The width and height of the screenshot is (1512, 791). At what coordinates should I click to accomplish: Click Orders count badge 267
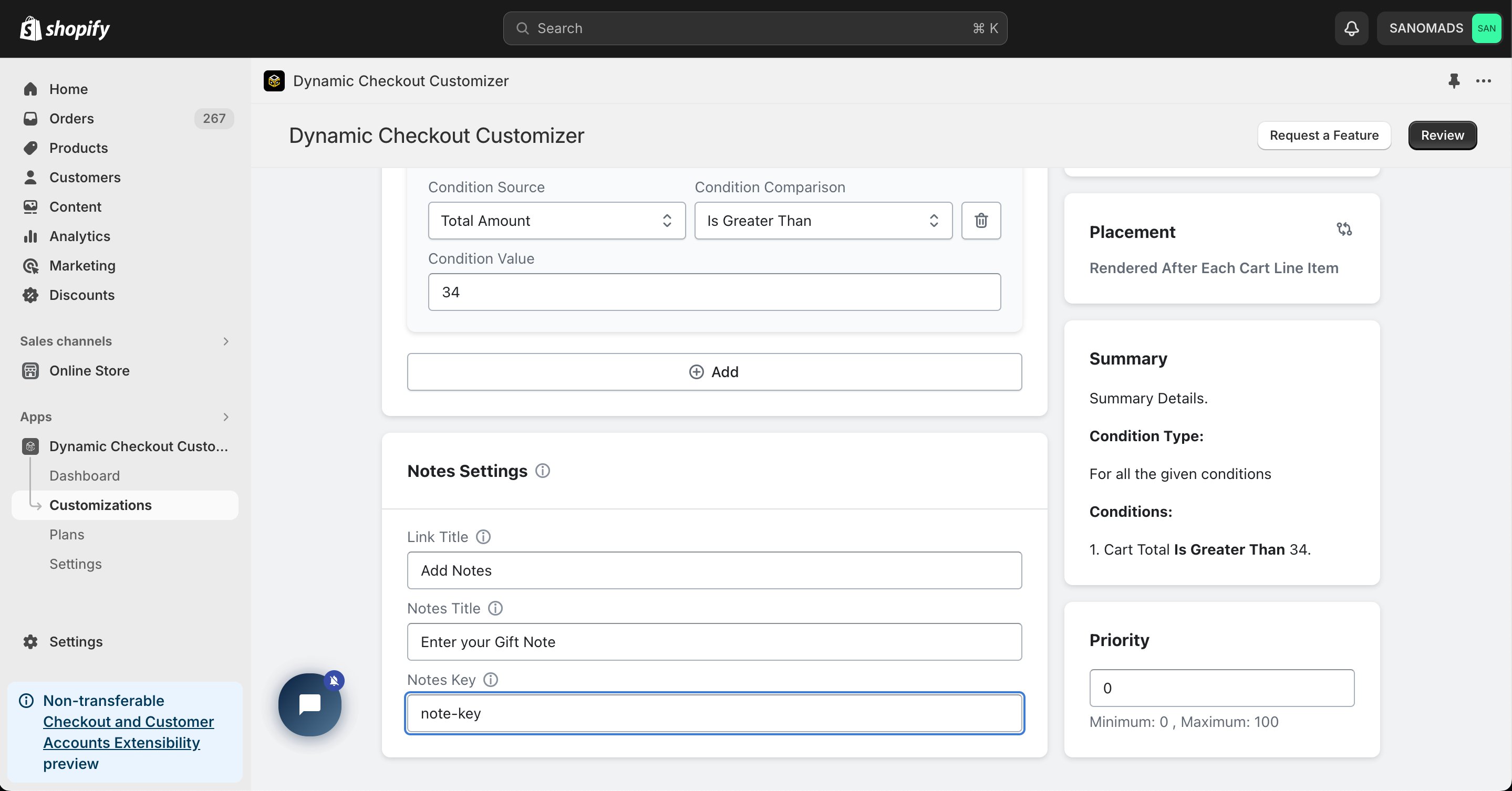click(x=214, y=119)
